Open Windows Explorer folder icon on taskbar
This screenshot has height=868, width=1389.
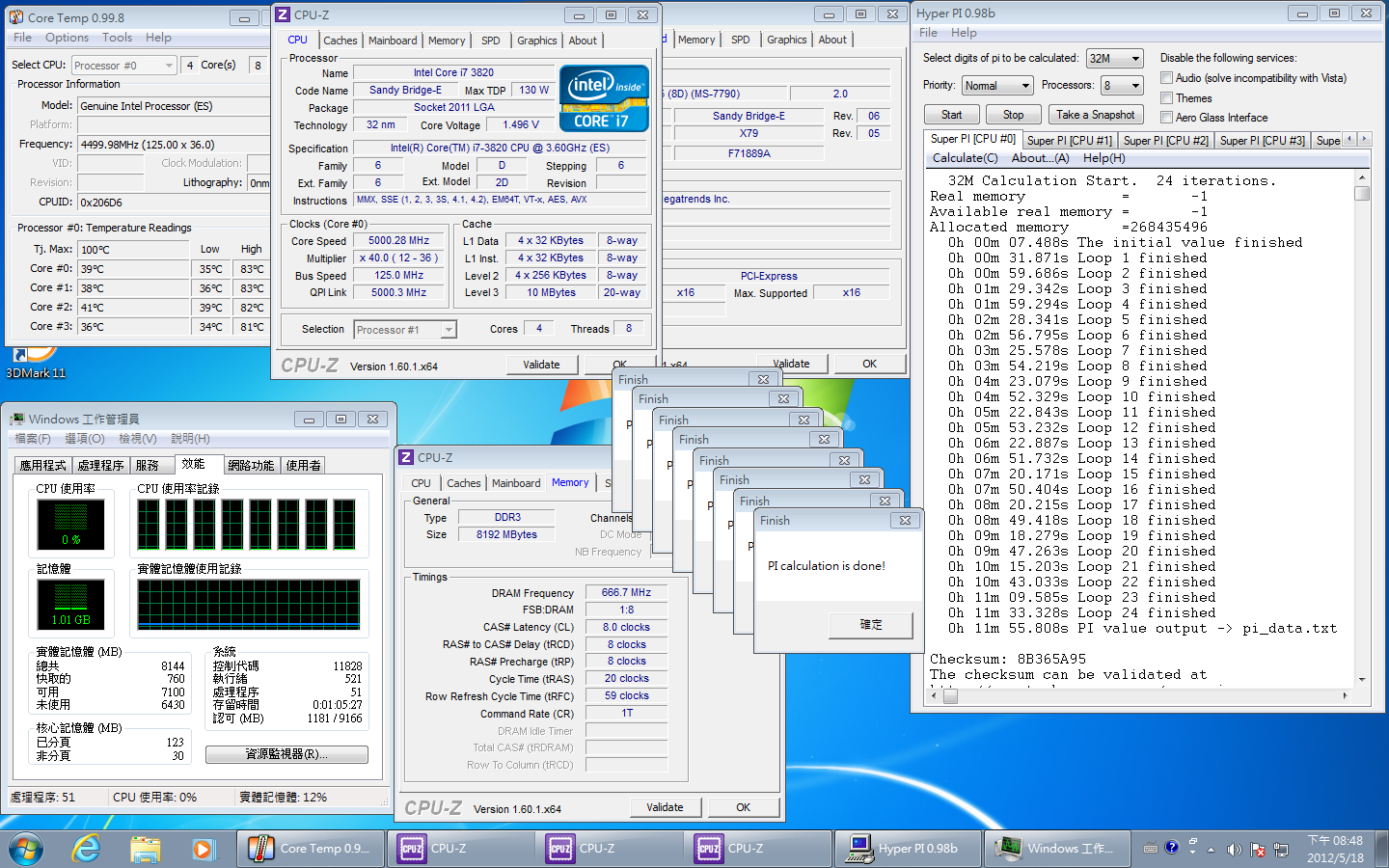coord(145,849)
